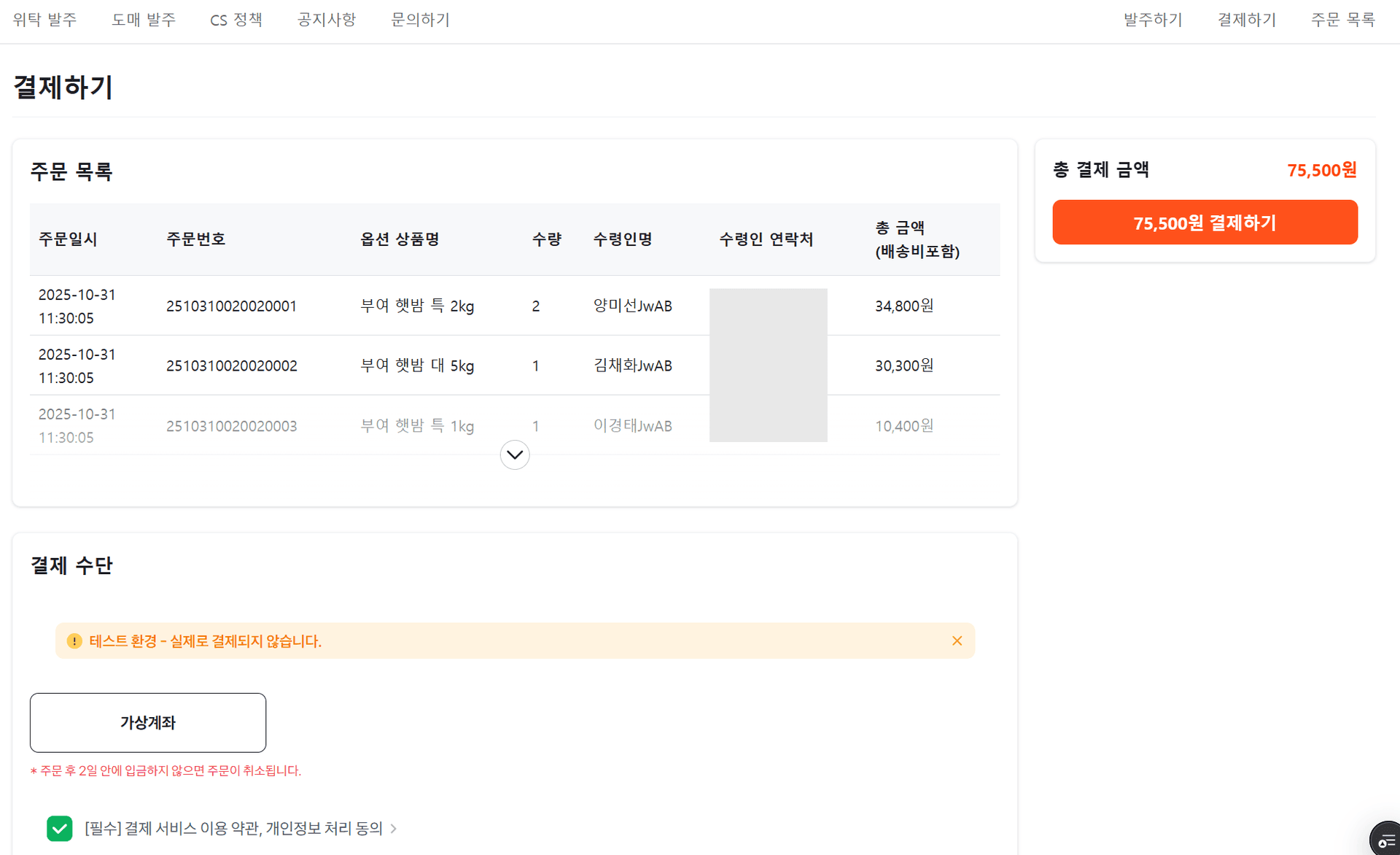1400x855 pixels.
Task: Open 주문 목록 in top navigation
Action: click(1342, 20)
